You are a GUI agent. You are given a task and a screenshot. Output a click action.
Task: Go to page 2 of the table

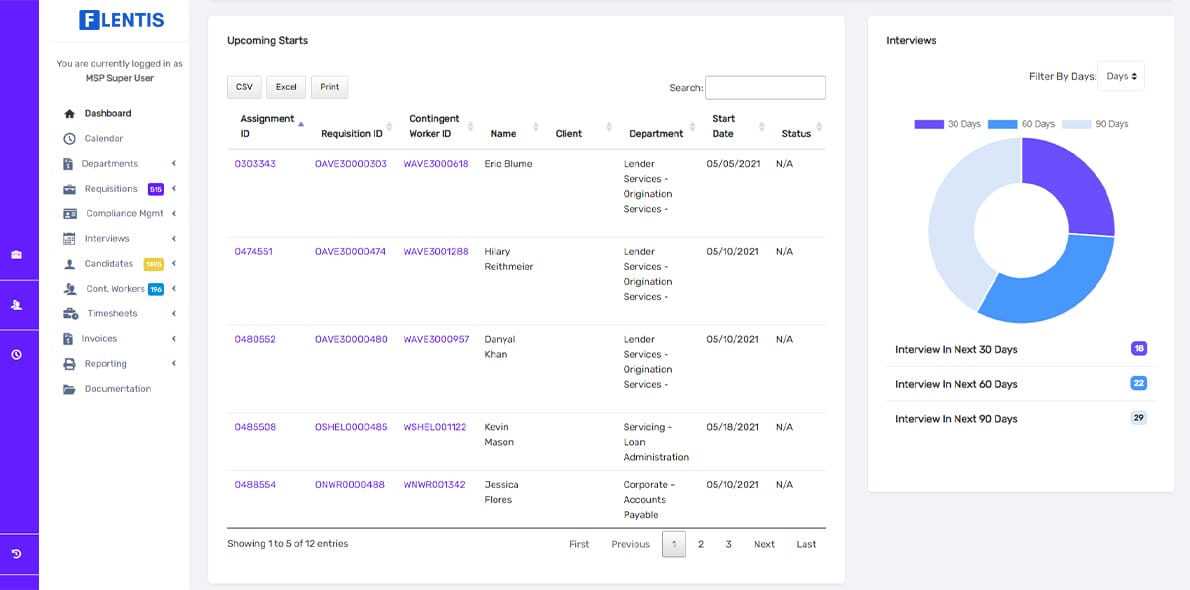tap(700, 544)
